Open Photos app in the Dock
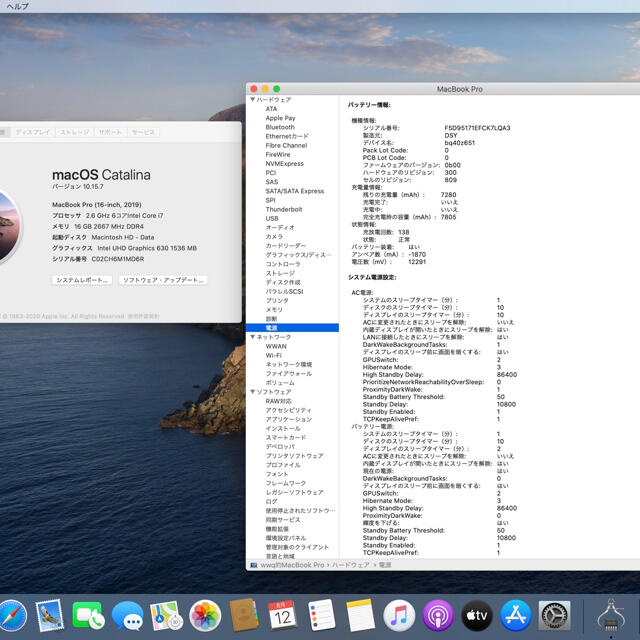Image resolution: width=640 pixels, height=640 pixels. click(x=205, y=616)
